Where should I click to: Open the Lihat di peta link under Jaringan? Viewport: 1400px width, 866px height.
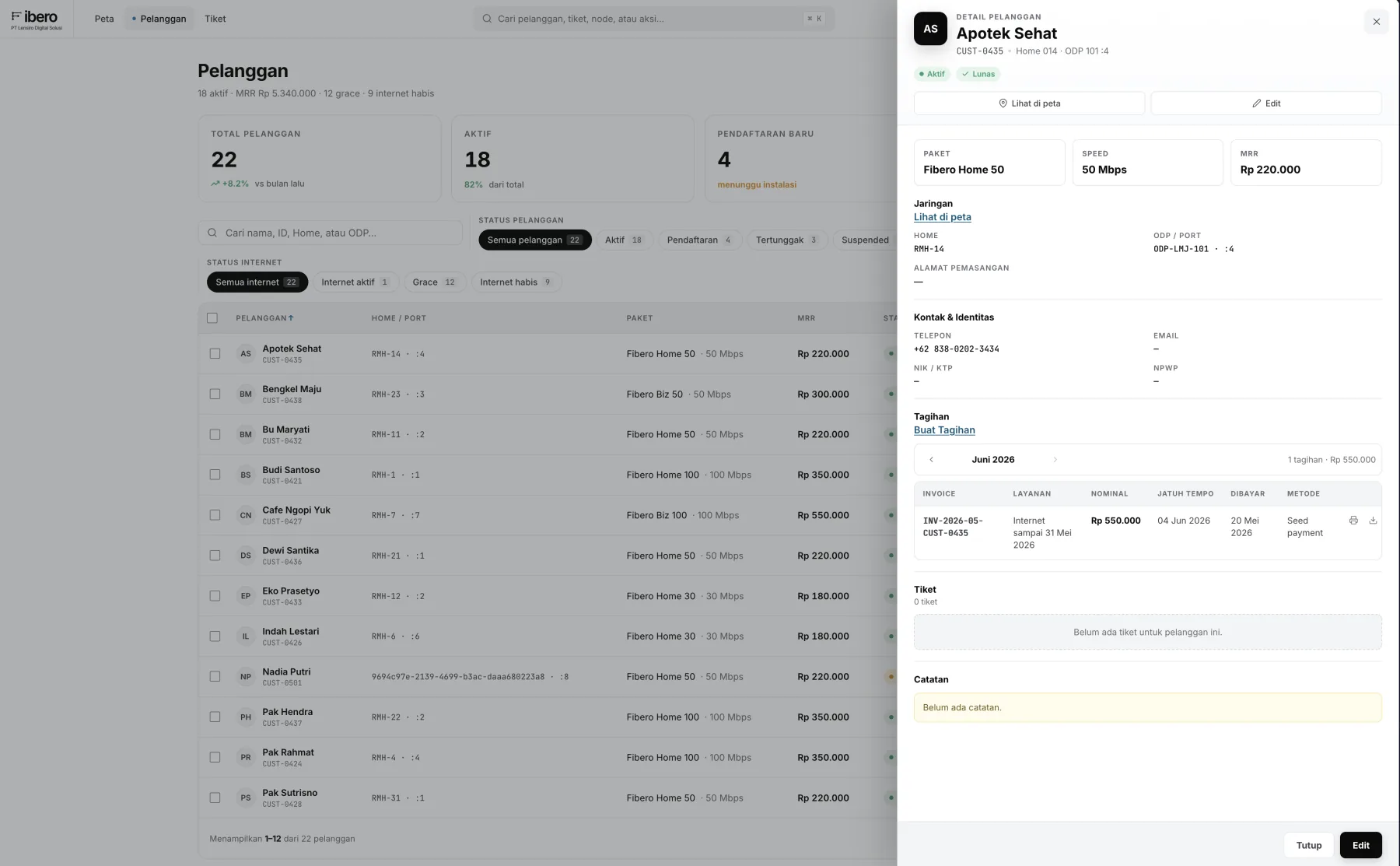click(x=943, y=217)
